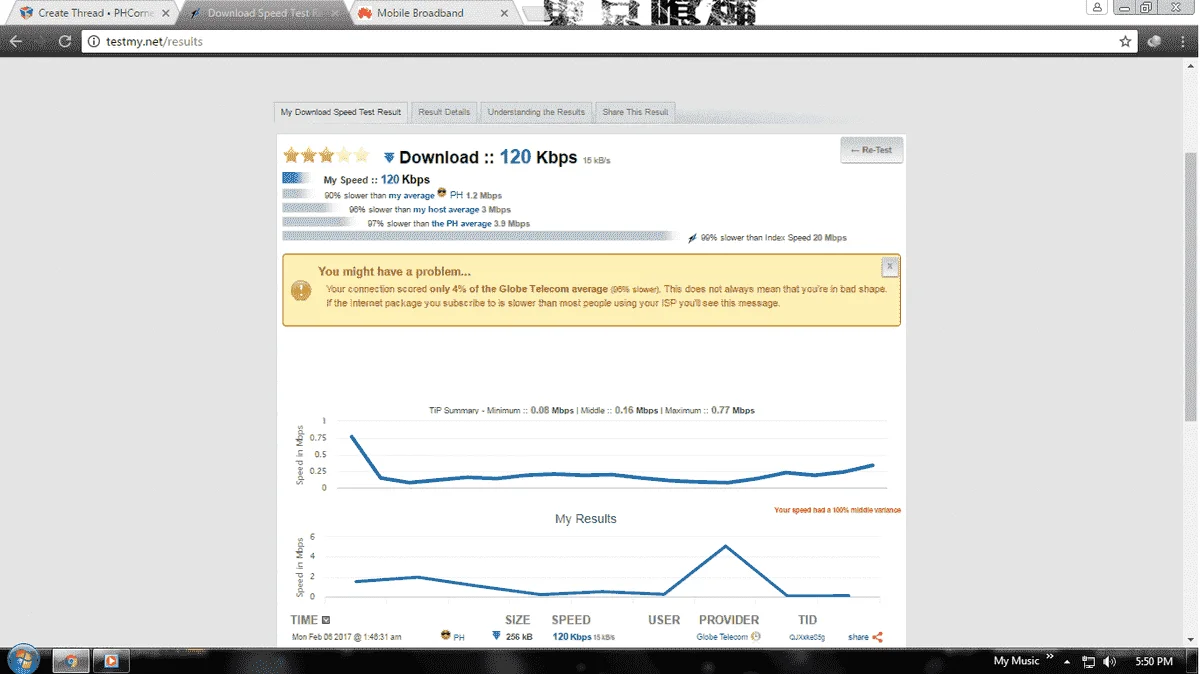1200x674 pixels.
Task: Follow the 'the PH average' link
Action: 462,224
